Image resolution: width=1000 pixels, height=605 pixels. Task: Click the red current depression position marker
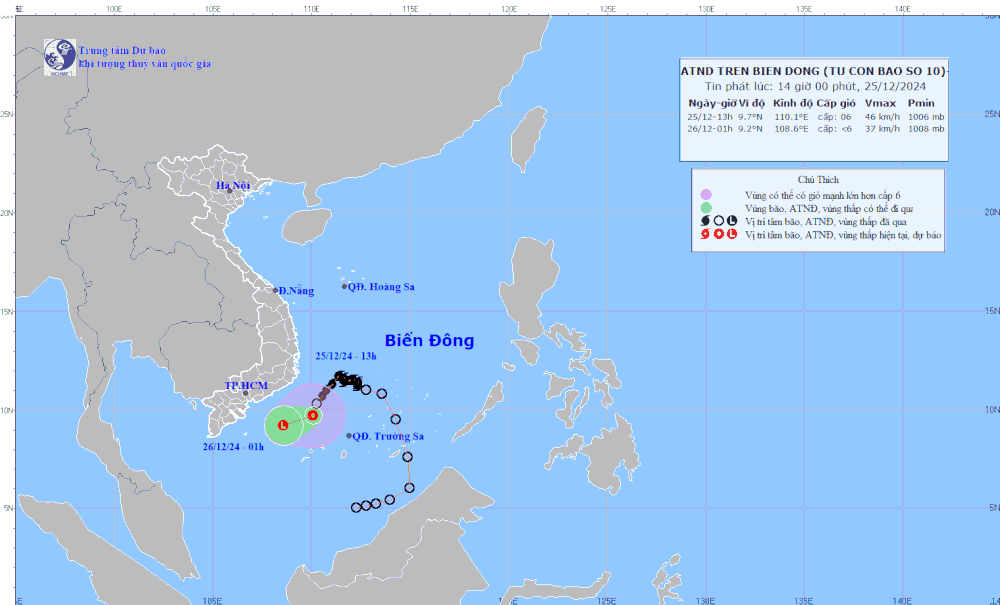tap(312, 415)
